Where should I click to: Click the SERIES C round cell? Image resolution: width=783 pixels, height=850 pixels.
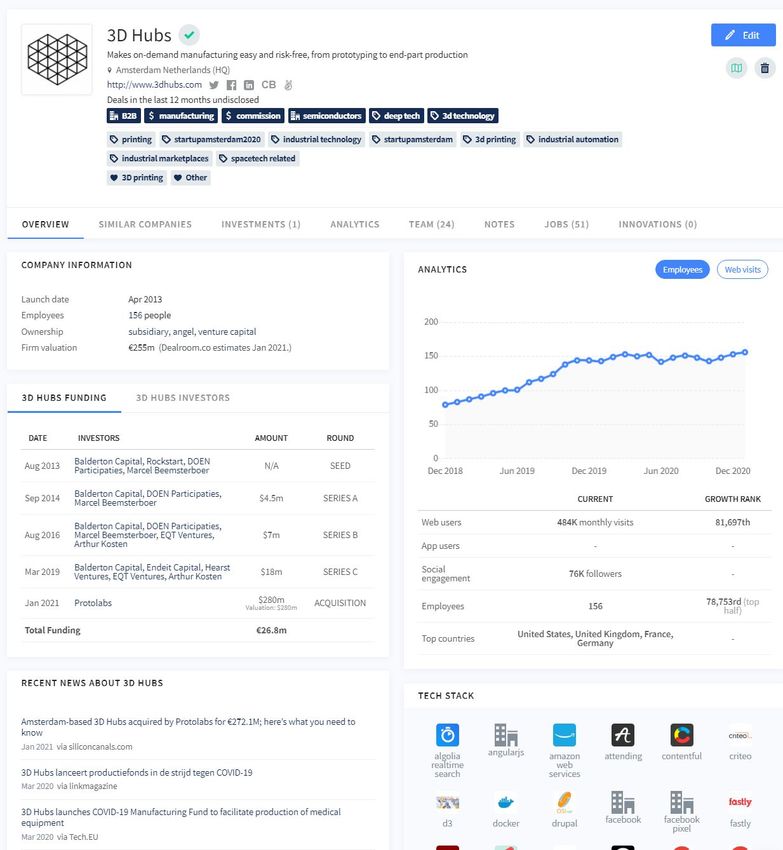coord(340,572)
